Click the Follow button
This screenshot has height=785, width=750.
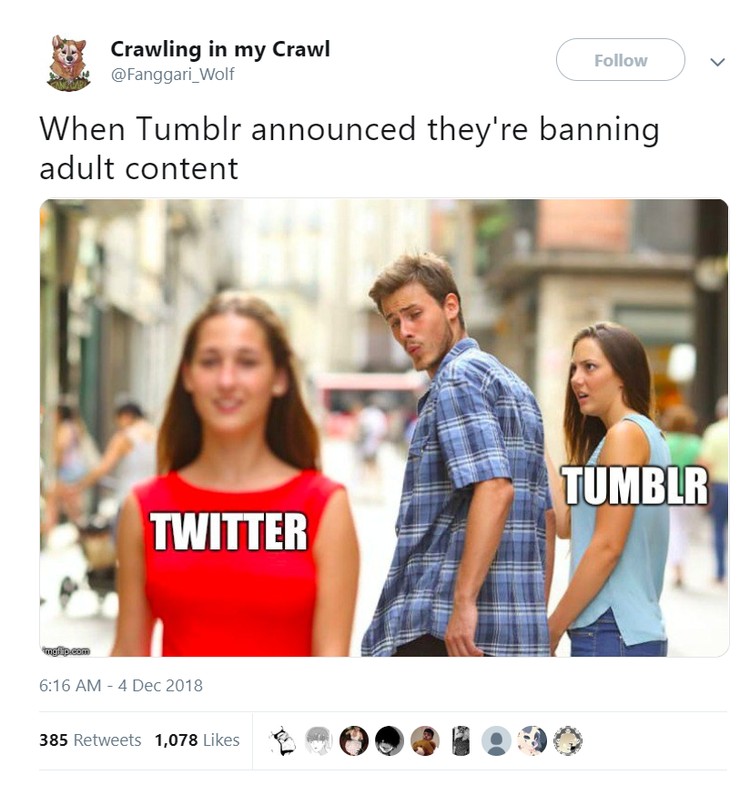point(620,60)
